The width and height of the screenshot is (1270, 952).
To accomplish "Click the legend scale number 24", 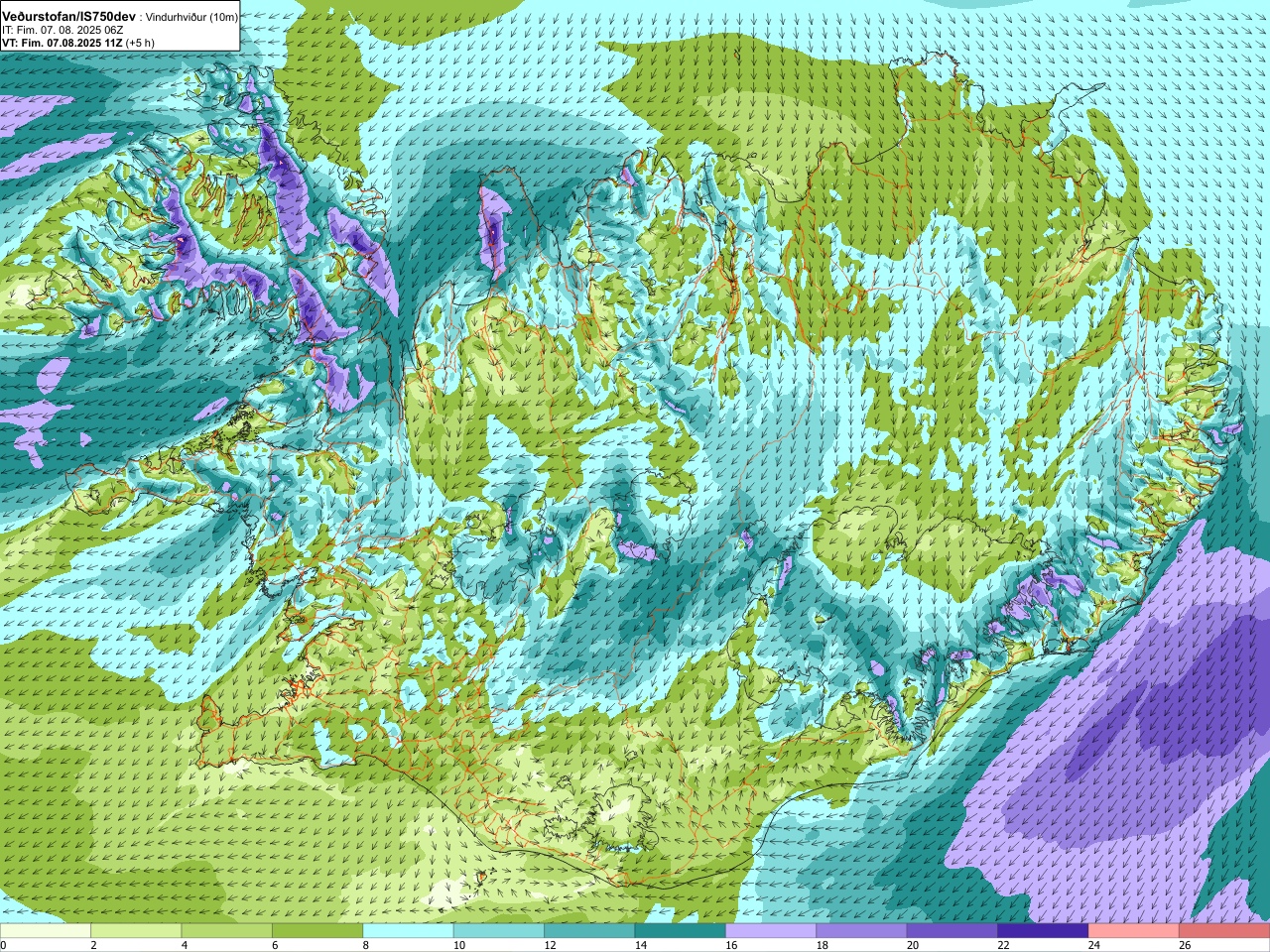I will point(1093,945).
